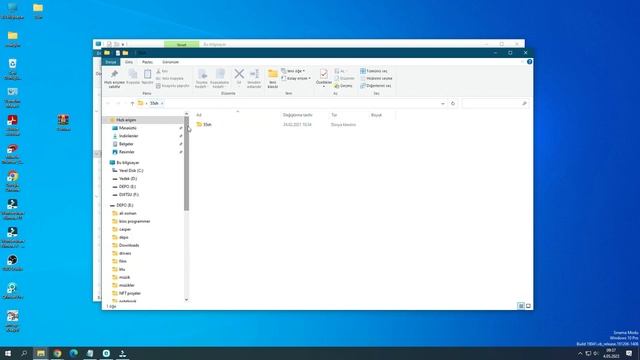The height and width of the screenshot is (360, 640).
Task: Open the Kolay erişim dropdown
Action: pyautogui.click(x=296, y=78)
